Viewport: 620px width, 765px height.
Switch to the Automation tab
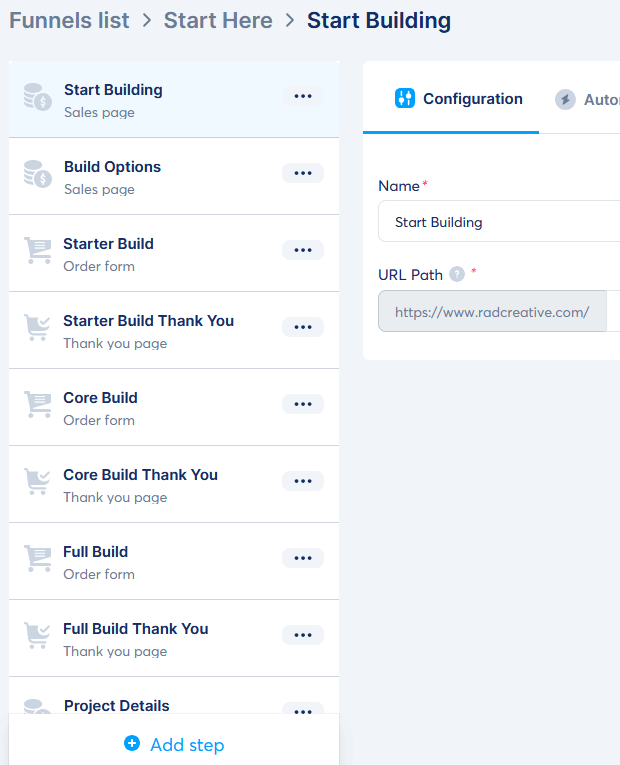590,100
